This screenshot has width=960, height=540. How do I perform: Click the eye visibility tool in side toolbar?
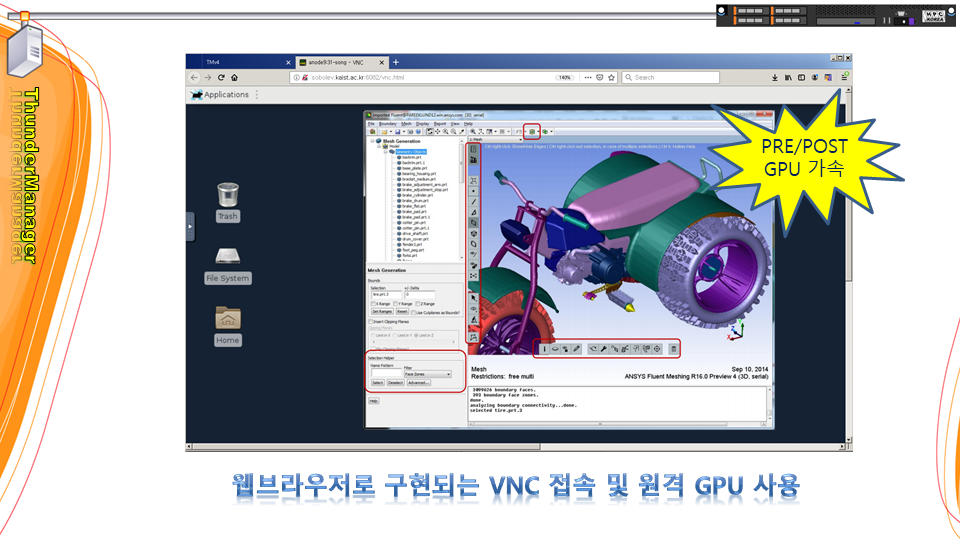(x=473, y=309)
